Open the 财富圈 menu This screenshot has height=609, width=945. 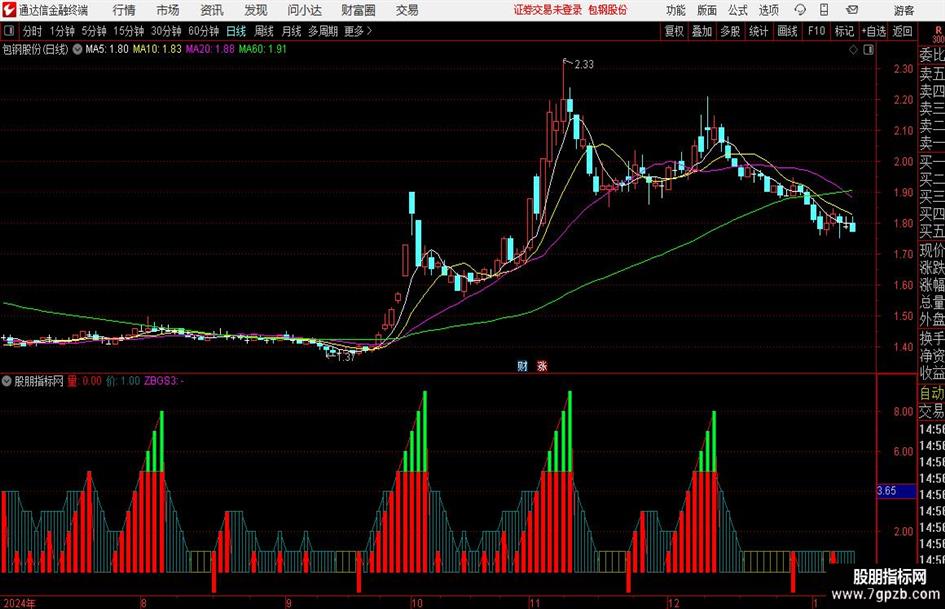(x=358, y=10)
